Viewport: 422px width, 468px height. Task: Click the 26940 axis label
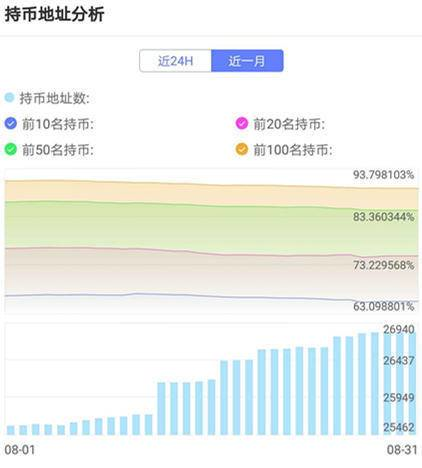pos(399,329)
